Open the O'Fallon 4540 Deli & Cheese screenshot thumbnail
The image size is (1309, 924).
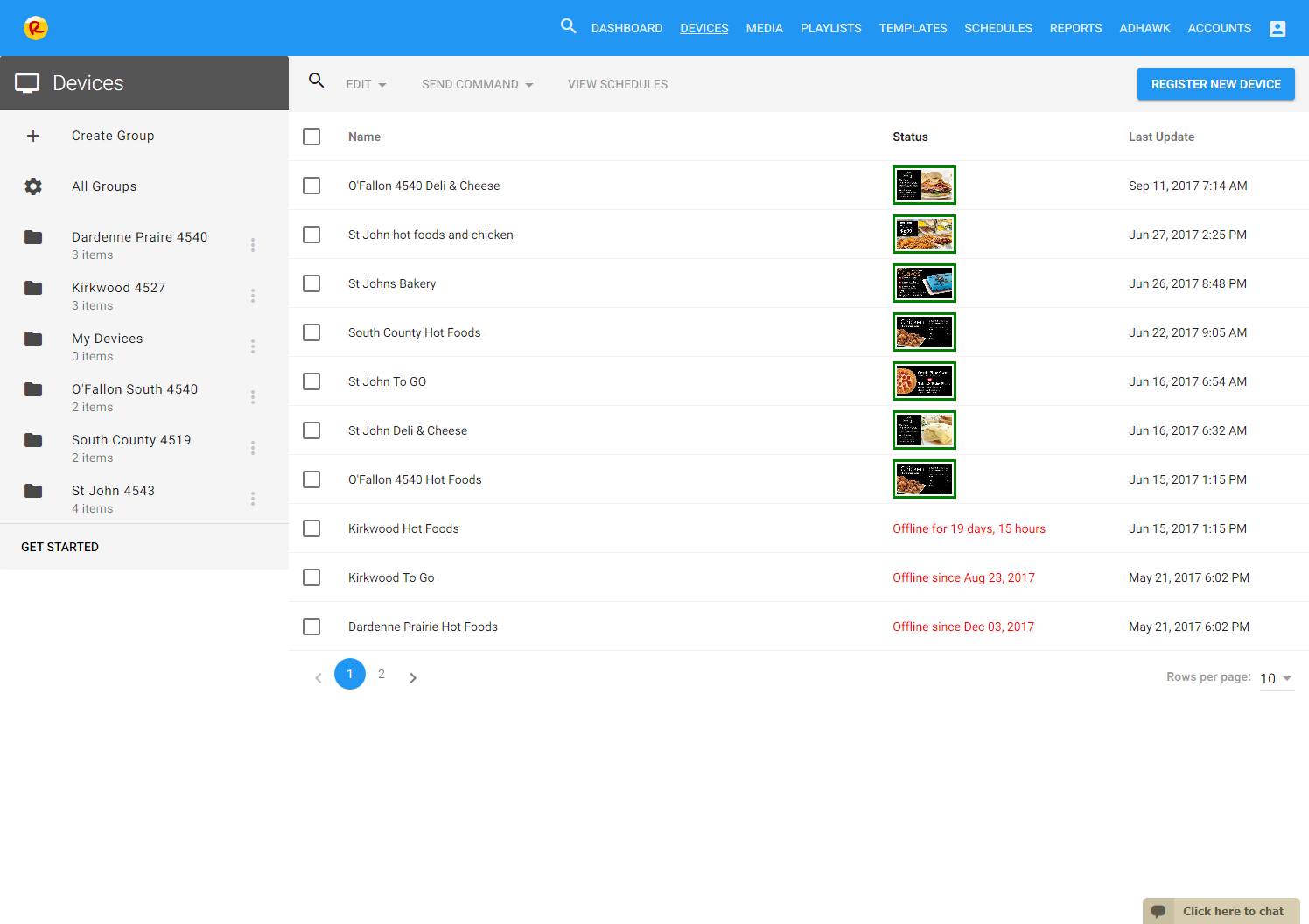tap(924, 185)
